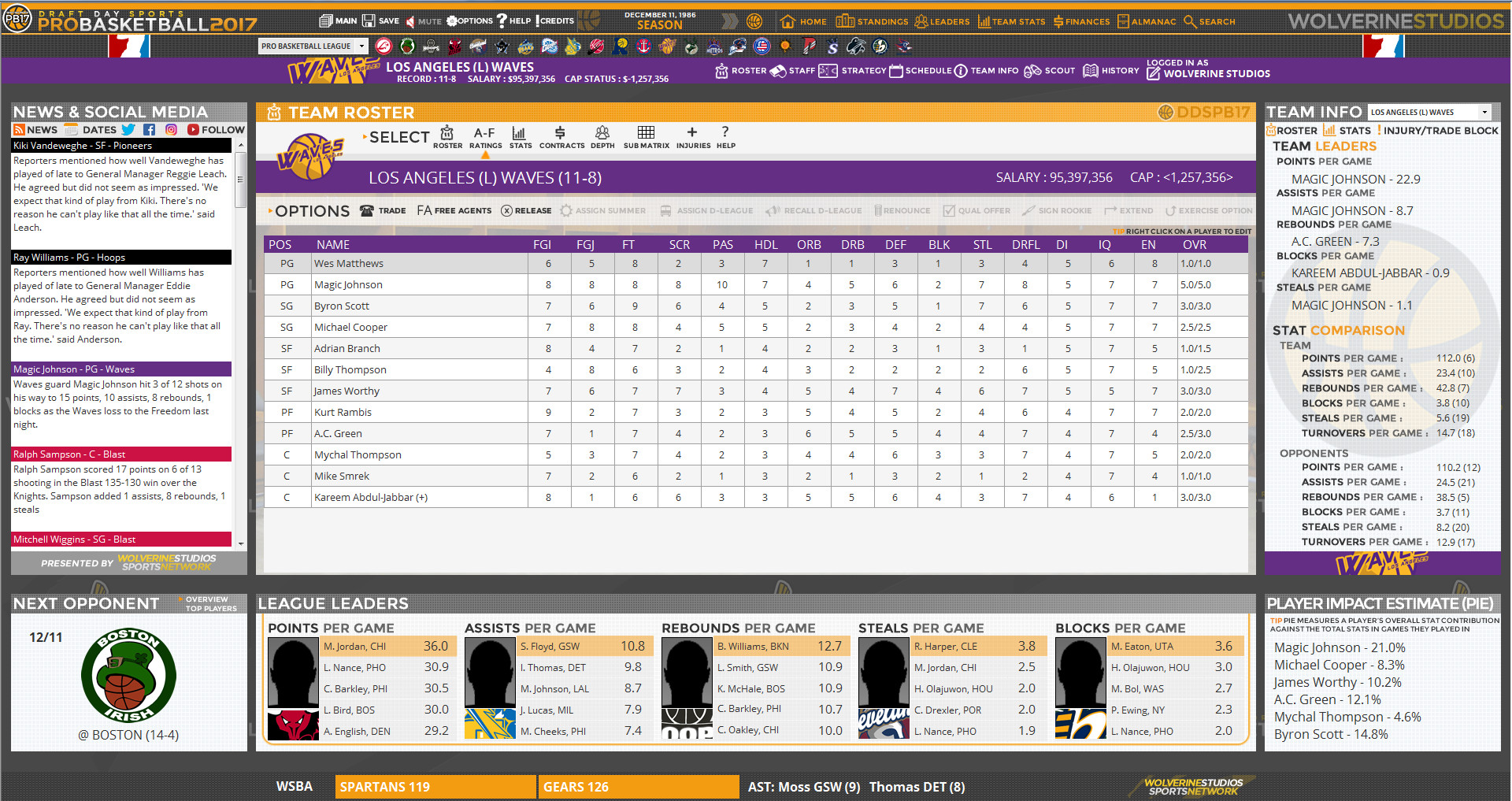
Task: Open Team Stats from the top toolbar
Action: coord(1012,21)
